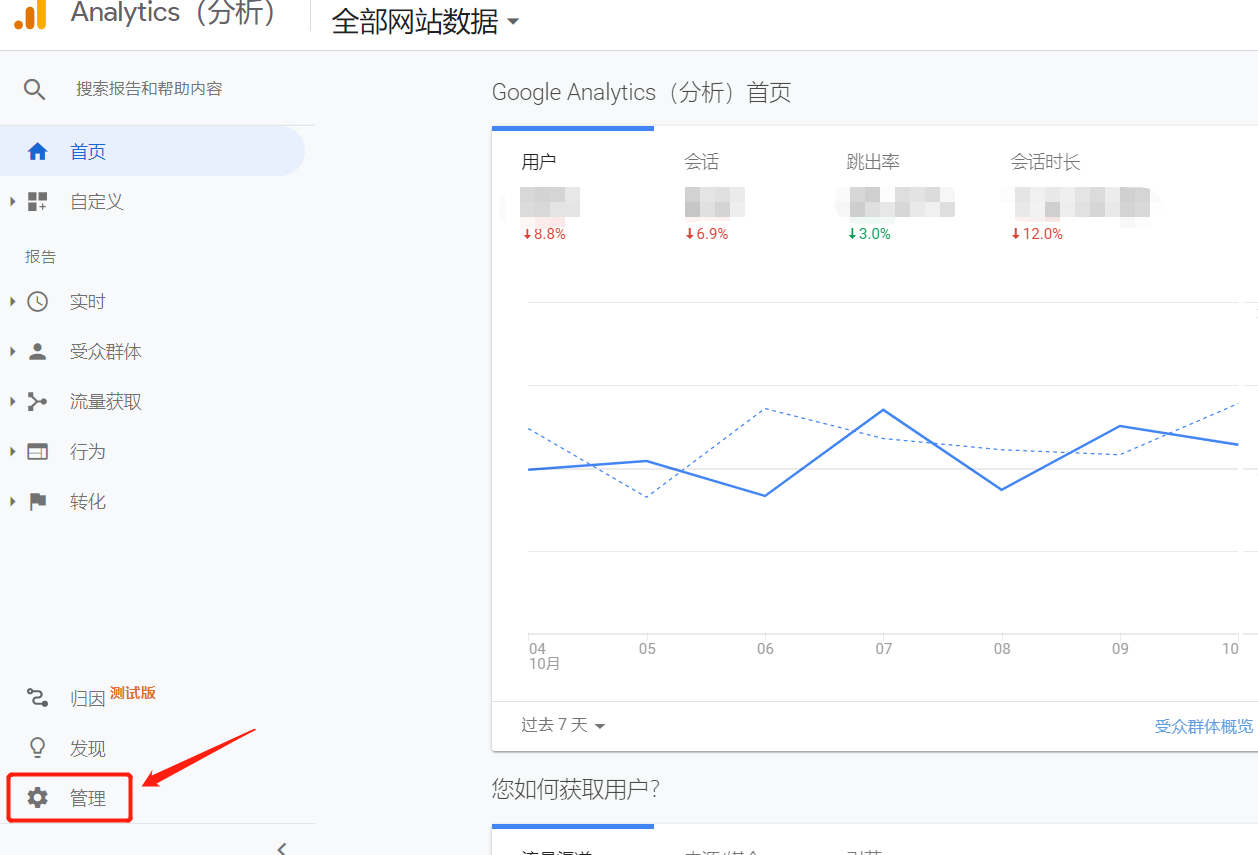Image resolution: width=1258 pixels, height=855 pixels.
Task: Click the 自定义 dashboard grid icon
Action: [x=38, y=202]
